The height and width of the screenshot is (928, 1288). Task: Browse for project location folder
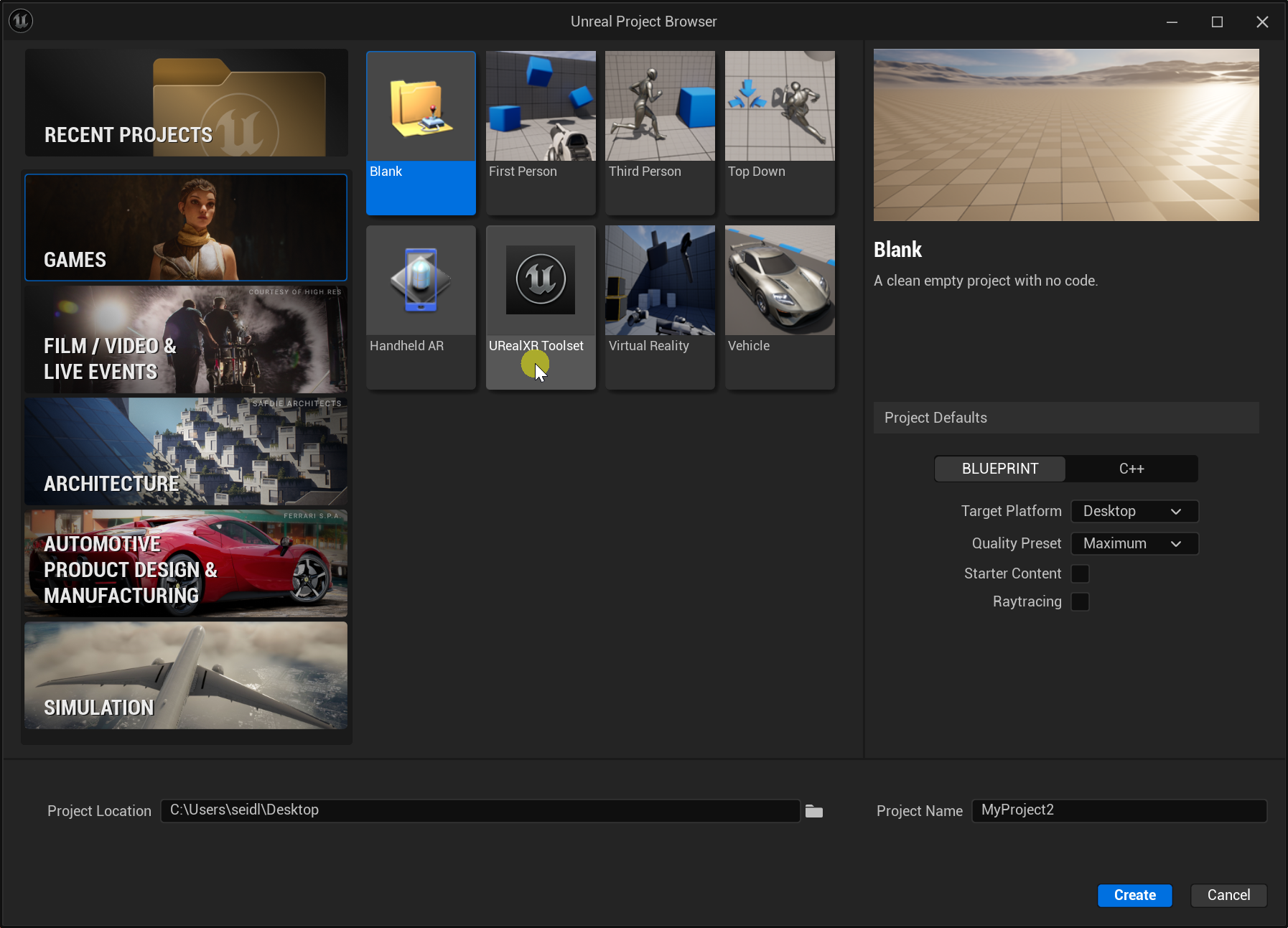[814, 811]
